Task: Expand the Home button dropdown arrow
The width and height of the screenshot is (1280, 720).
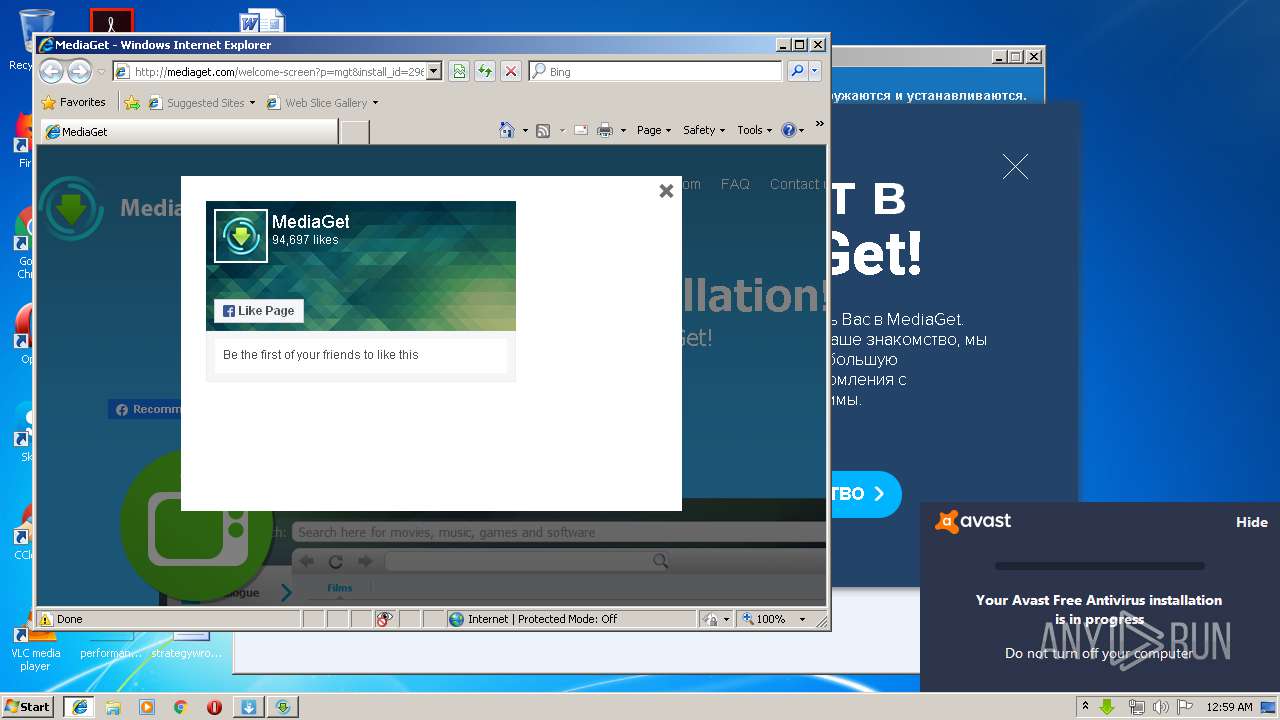Action: pos(525,130)
